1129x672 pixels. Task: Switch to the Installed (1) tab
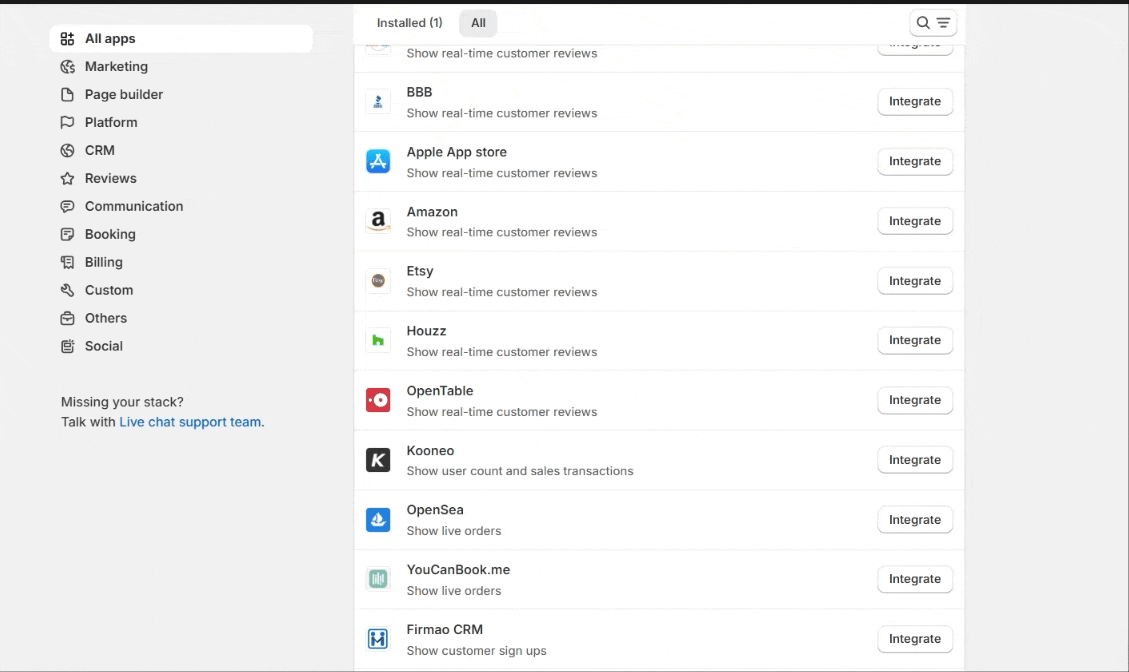click(x=409, y=23)
